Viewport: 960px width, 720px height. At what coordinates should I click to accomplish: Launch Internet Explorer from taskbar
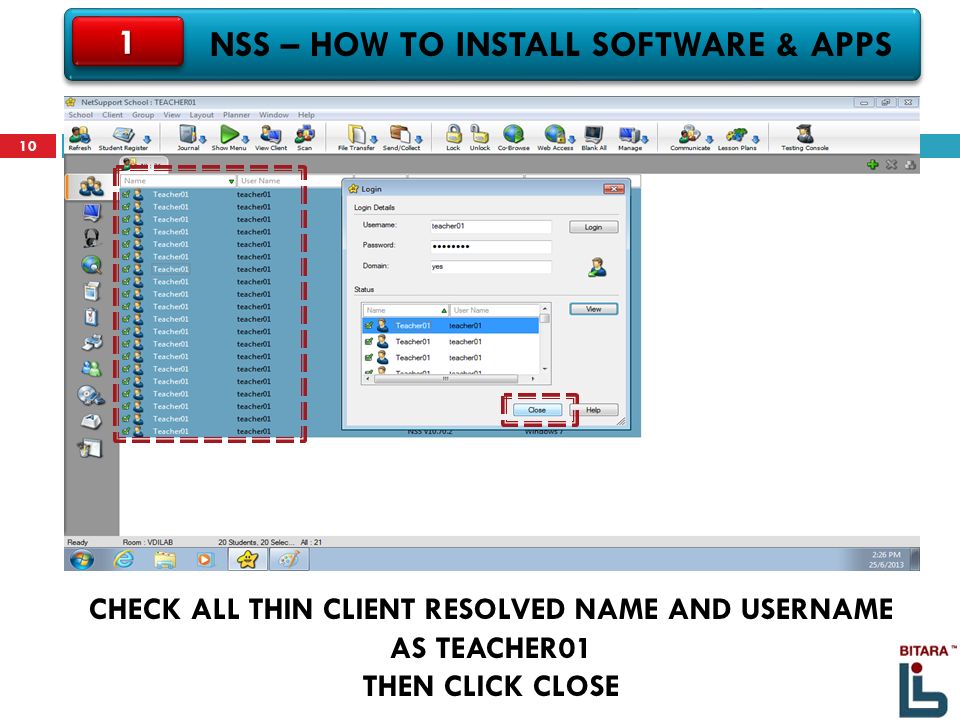pyautogui.click(x=124, y=559)
